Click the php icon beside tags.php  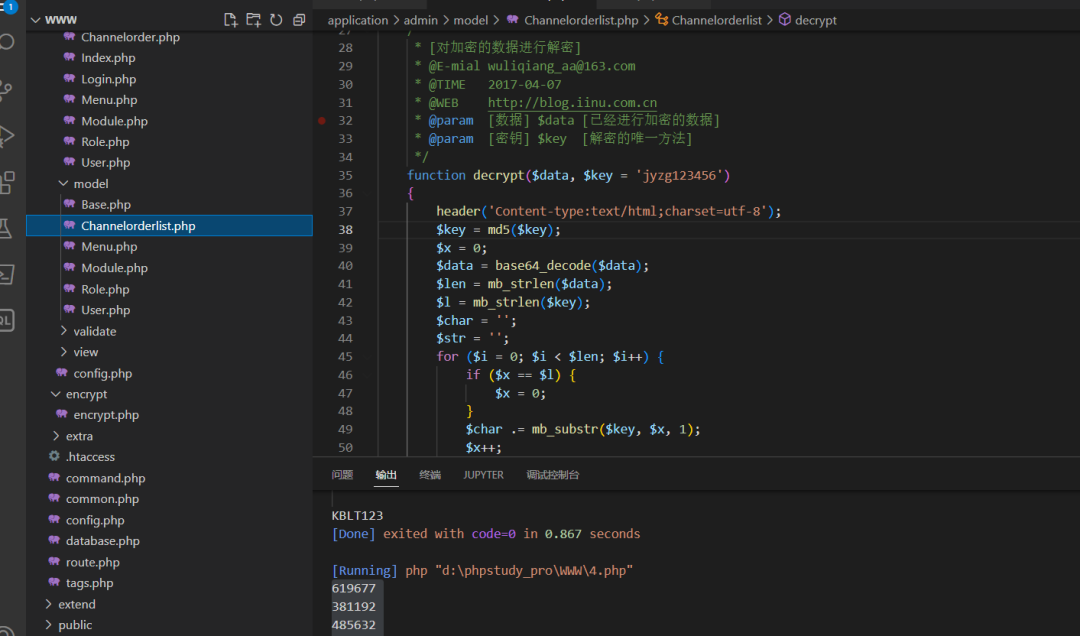pos(54,582)
